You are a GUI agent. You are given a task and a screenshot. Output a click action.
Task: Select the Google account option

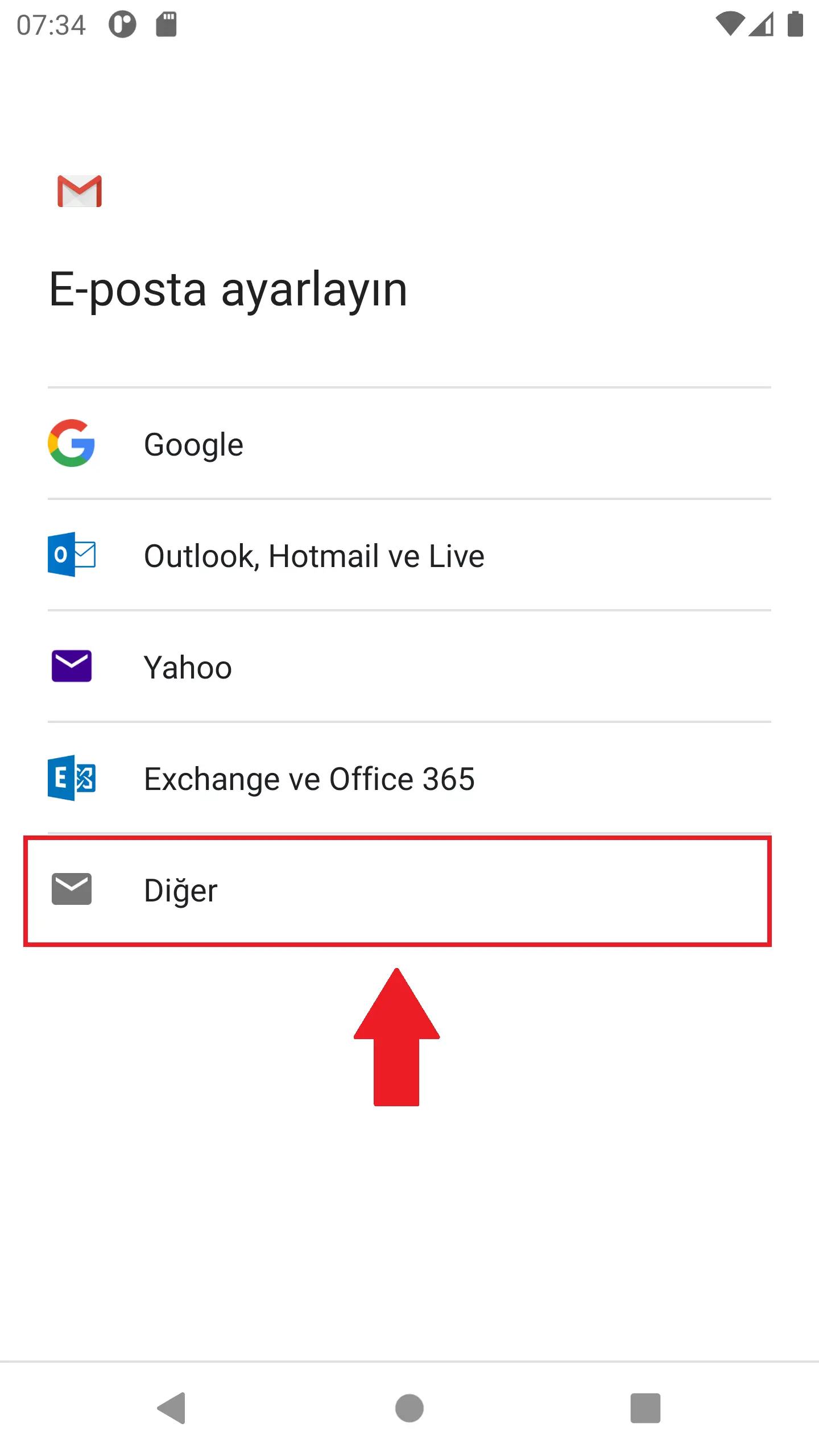409,444
